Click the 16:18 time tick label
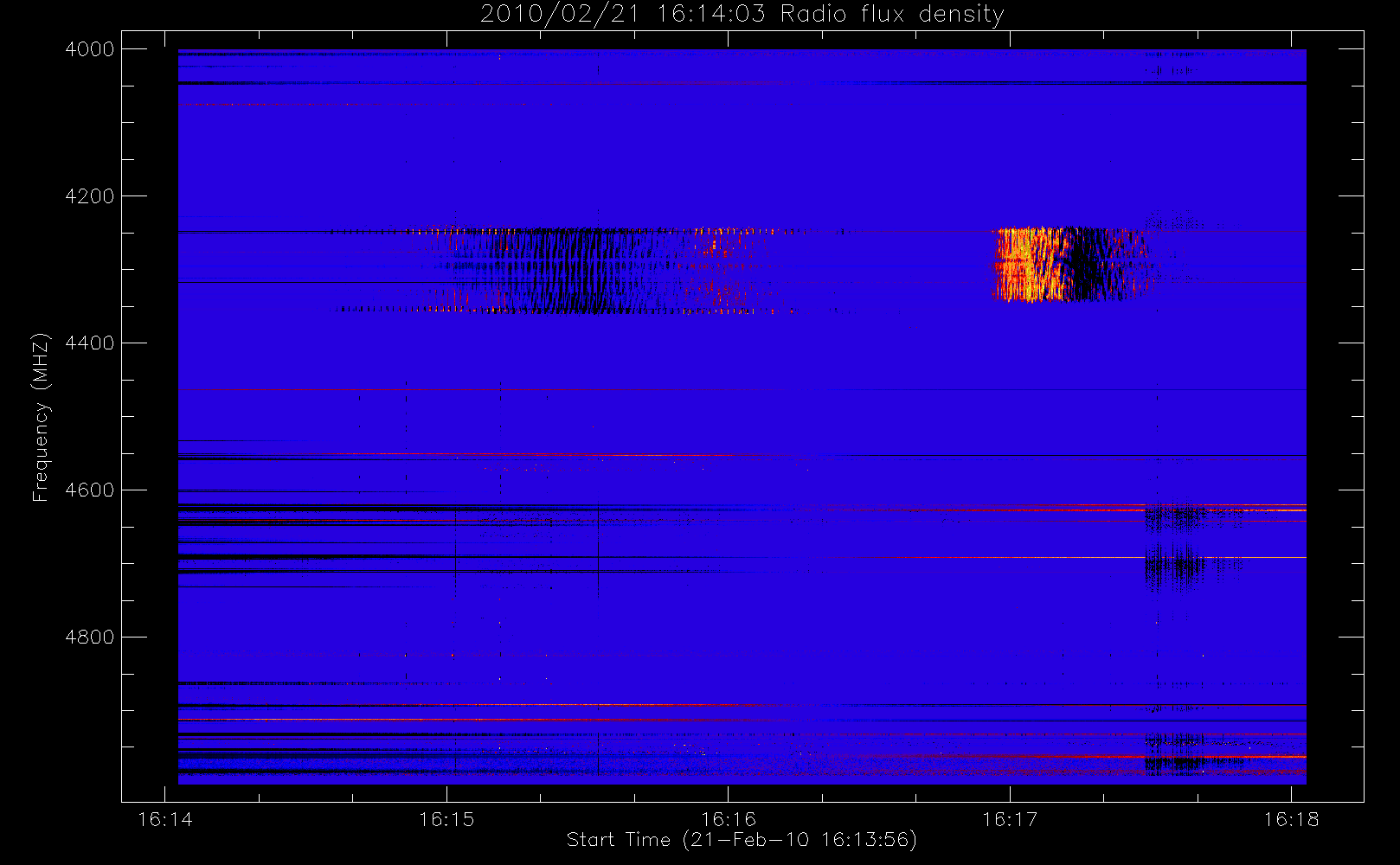This screenshot has height=865, width=1400. click(1291, 819)
